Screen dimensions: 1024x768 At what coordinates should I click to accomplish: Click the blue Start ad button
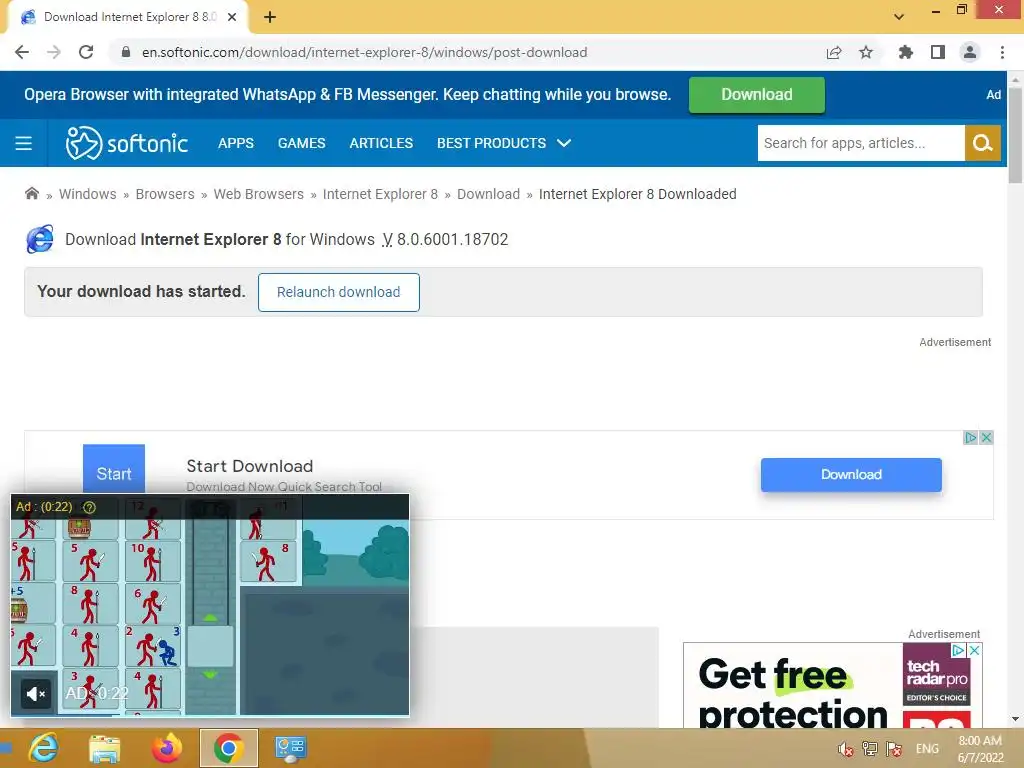pos(114,469)
